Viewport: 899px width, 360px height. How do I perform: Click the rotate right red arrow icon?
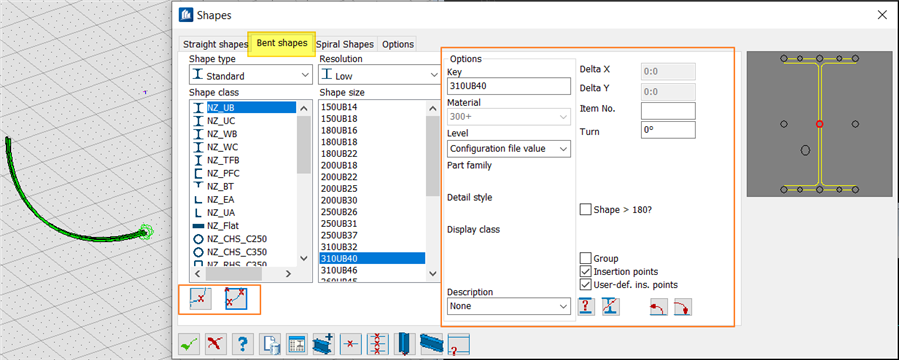click(x=682, y=307)
